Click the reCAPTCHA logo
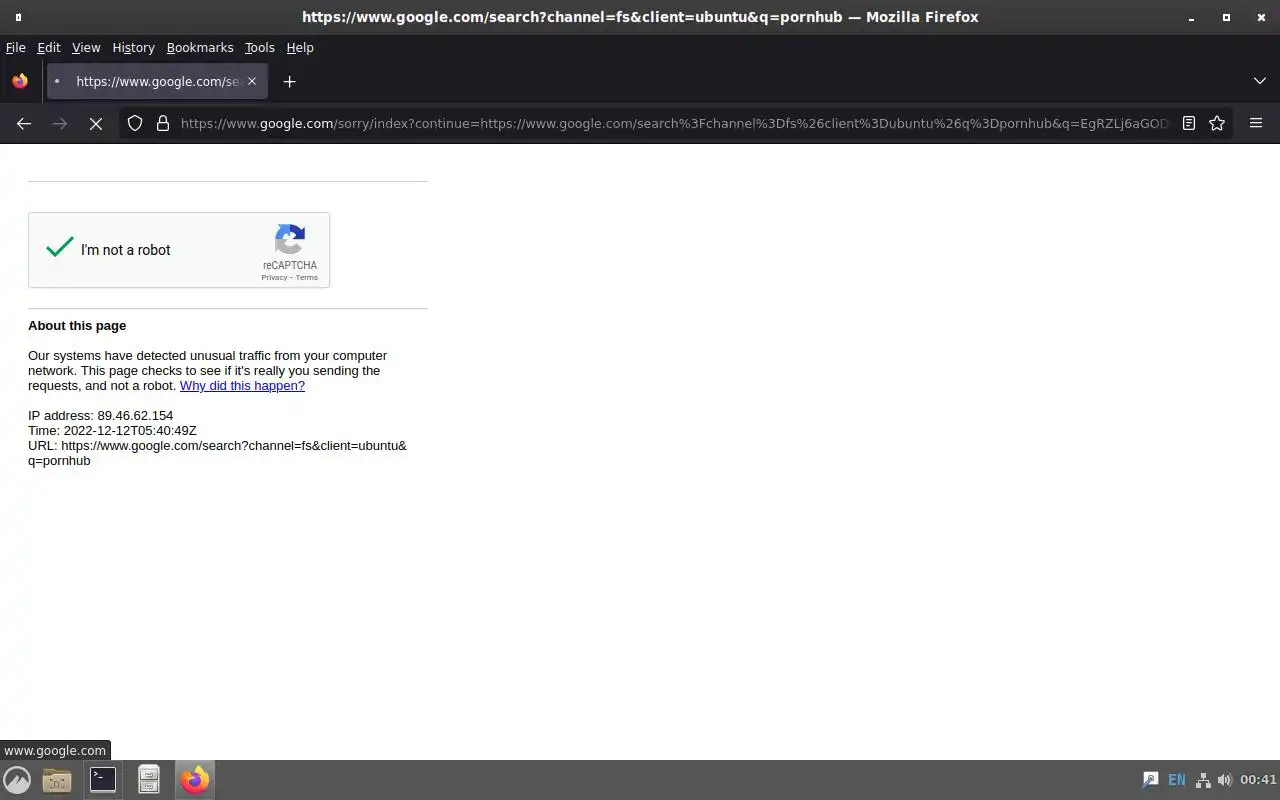This screenshot has height=800, width=1280. [290, 240]
